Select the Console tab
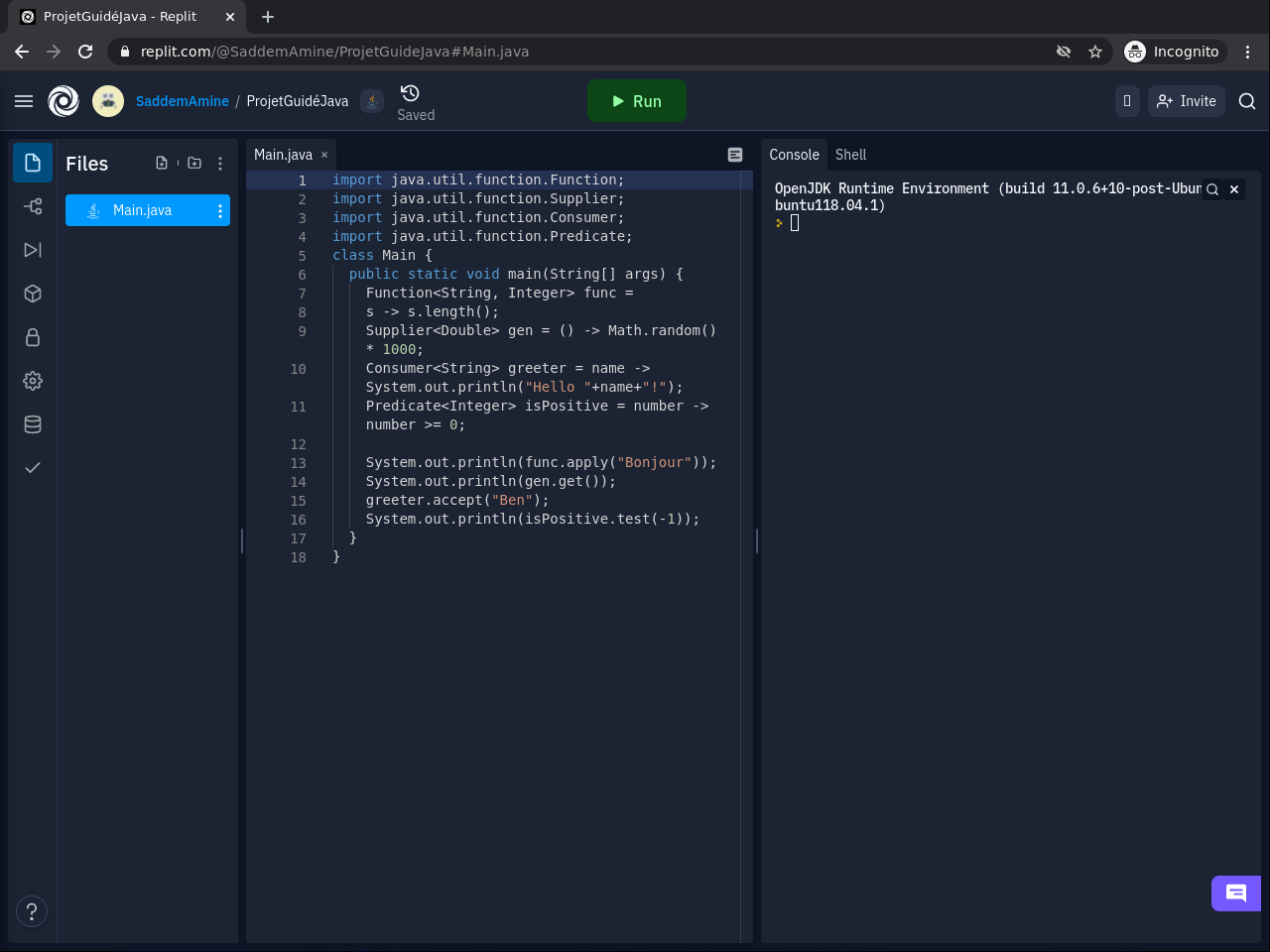 pos(794,155)
